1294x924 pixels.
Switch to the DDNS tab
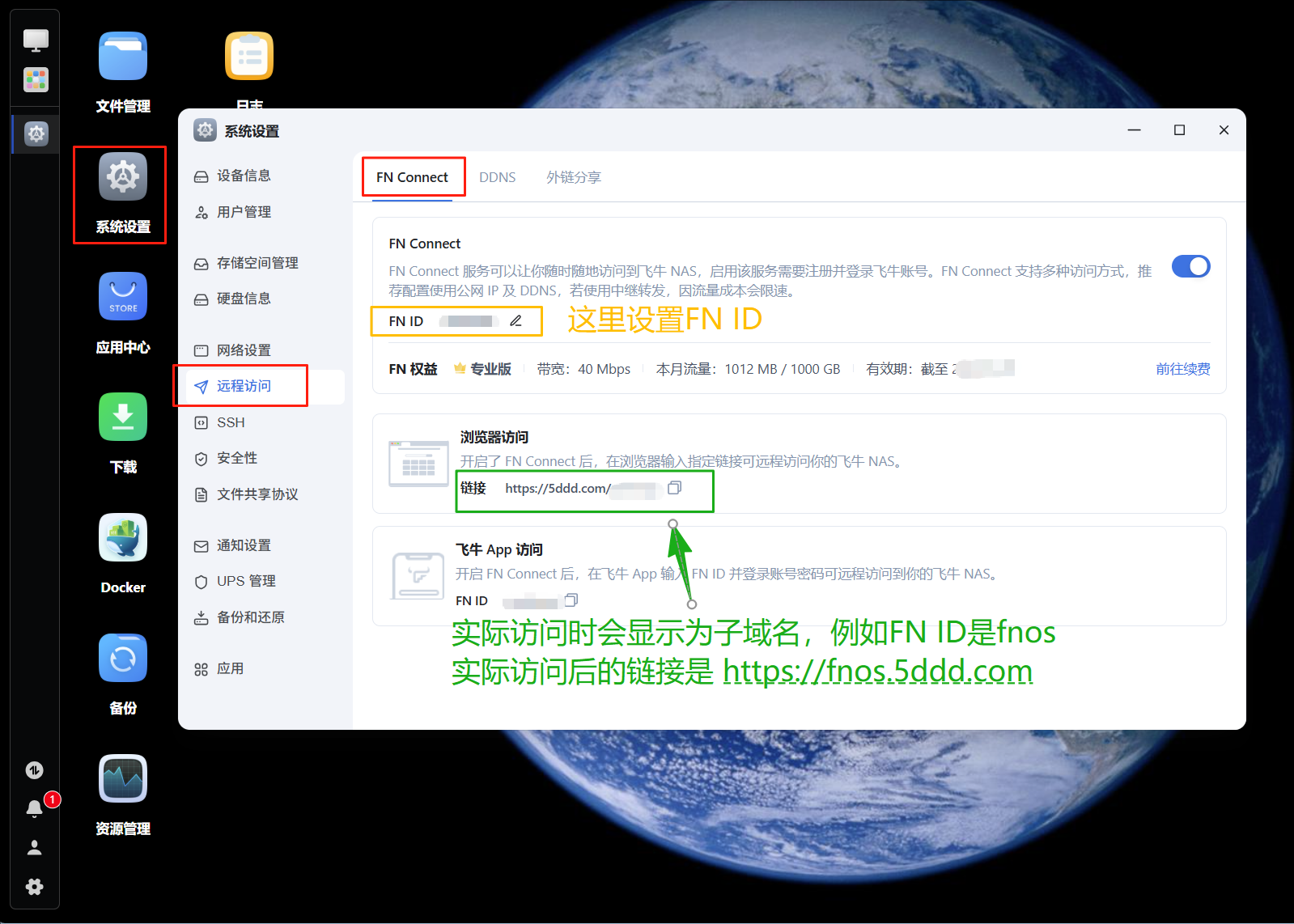point(497,177)
